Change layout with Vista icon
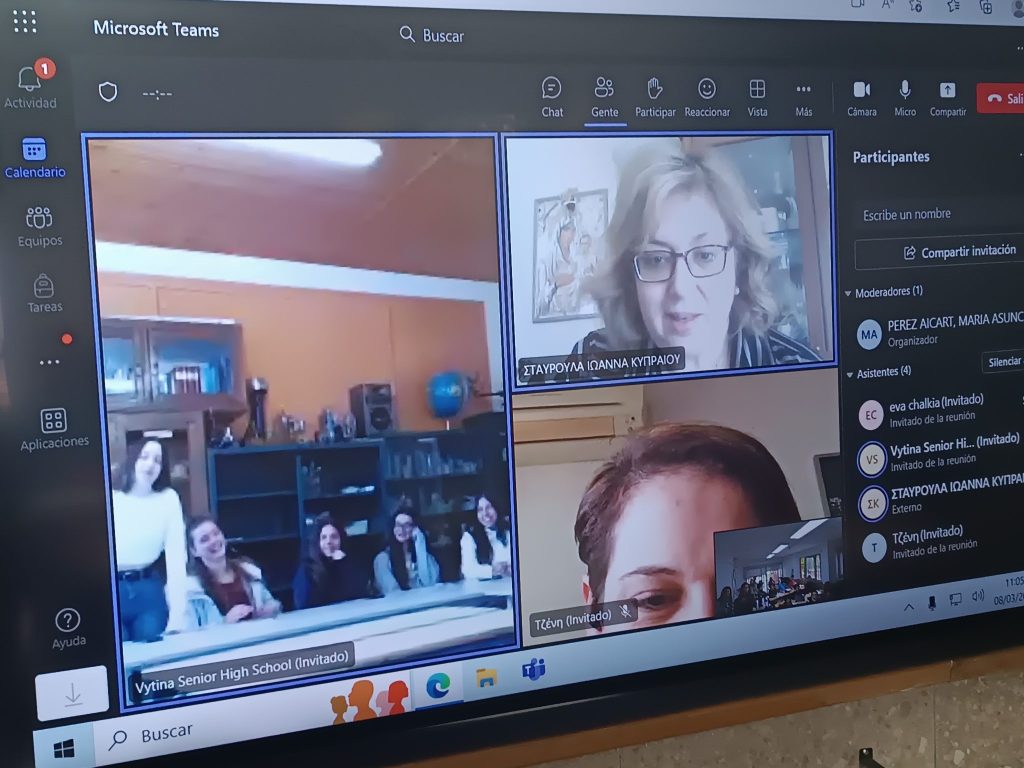The image size is (1024, 768). click(758, 96)
